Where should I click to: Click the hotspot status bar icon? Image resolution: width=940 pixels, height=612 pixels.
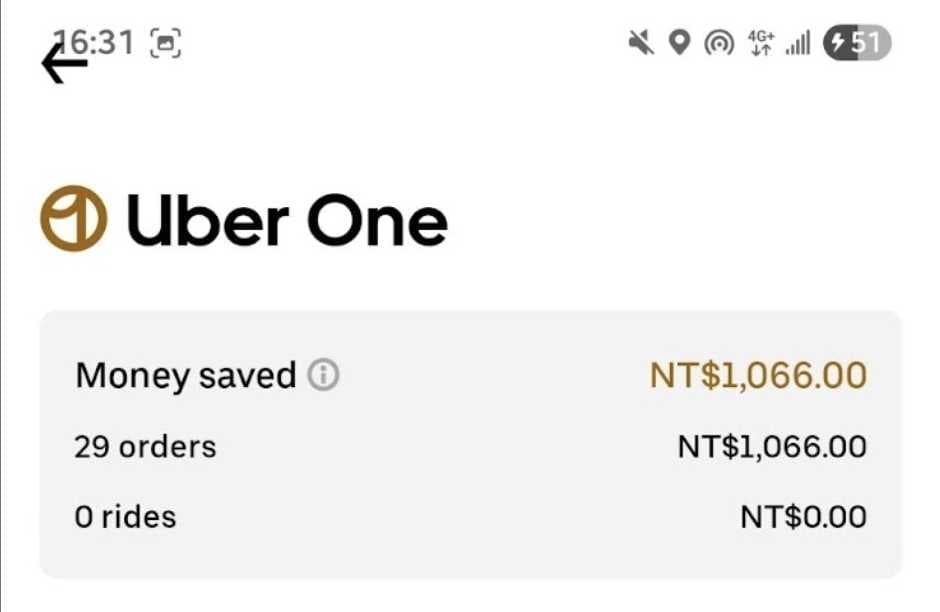point(720,42)
